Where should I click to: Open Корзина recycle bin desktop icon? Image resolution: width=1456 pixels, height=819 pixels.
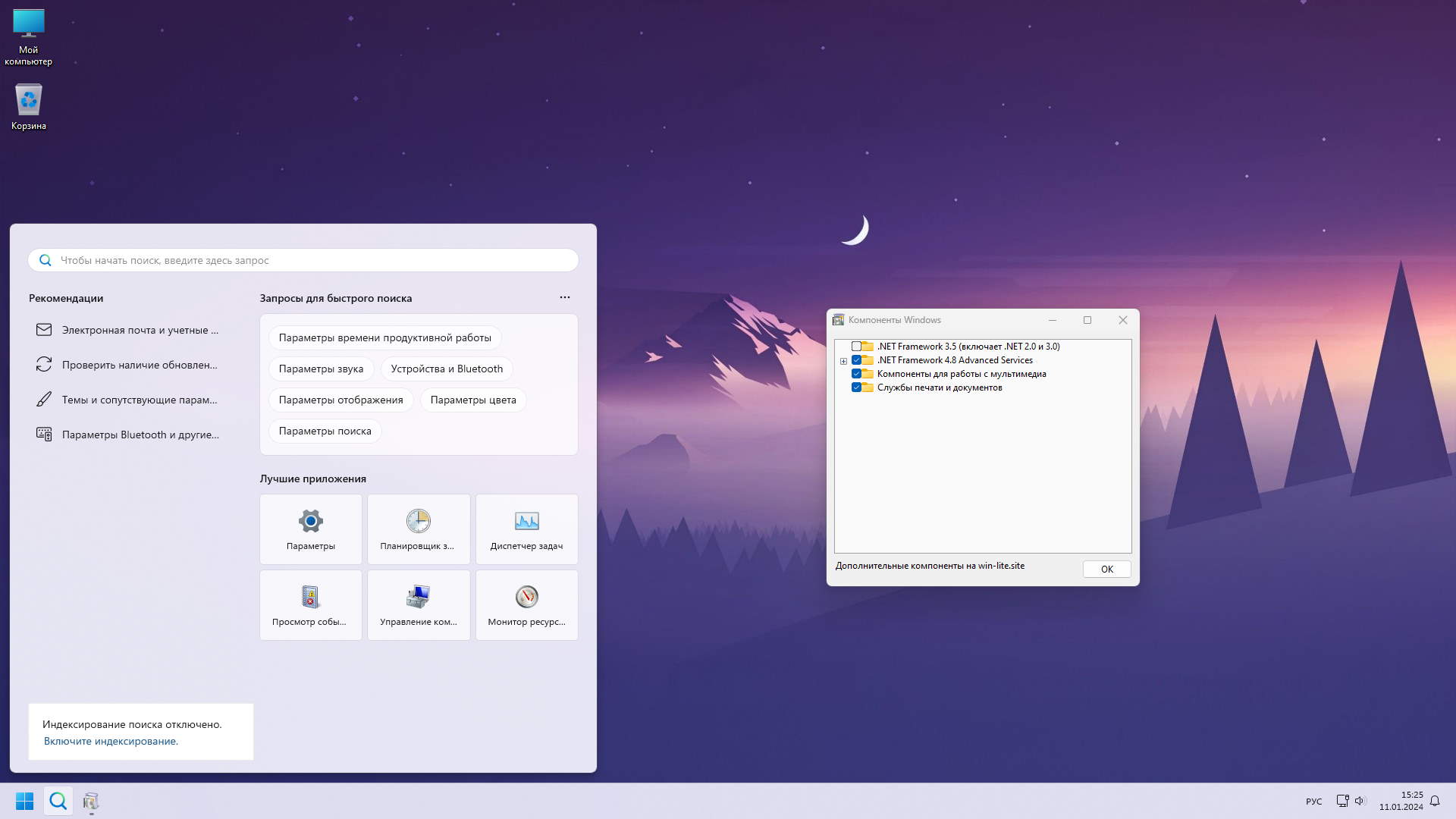point(29,106)
